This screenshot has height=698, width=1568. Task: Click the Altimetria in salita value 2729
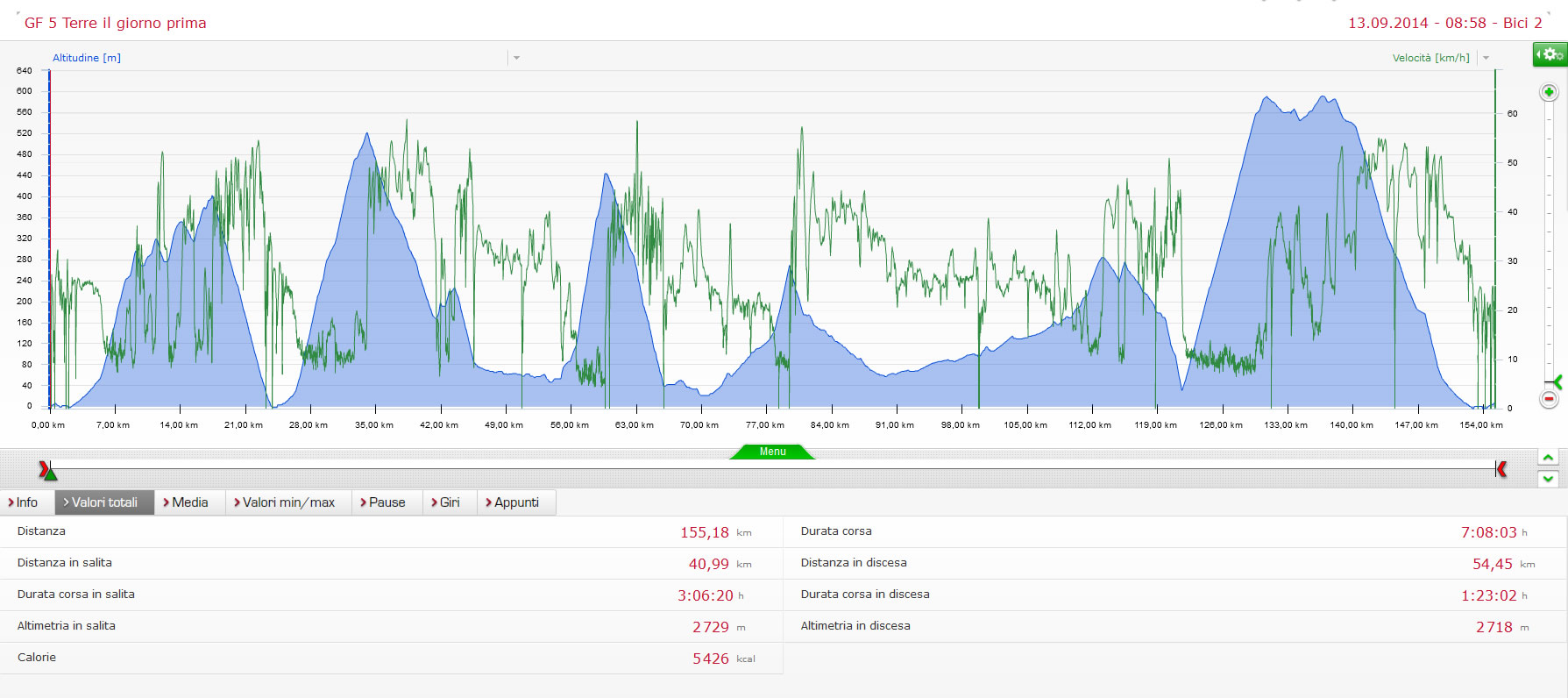710,627
